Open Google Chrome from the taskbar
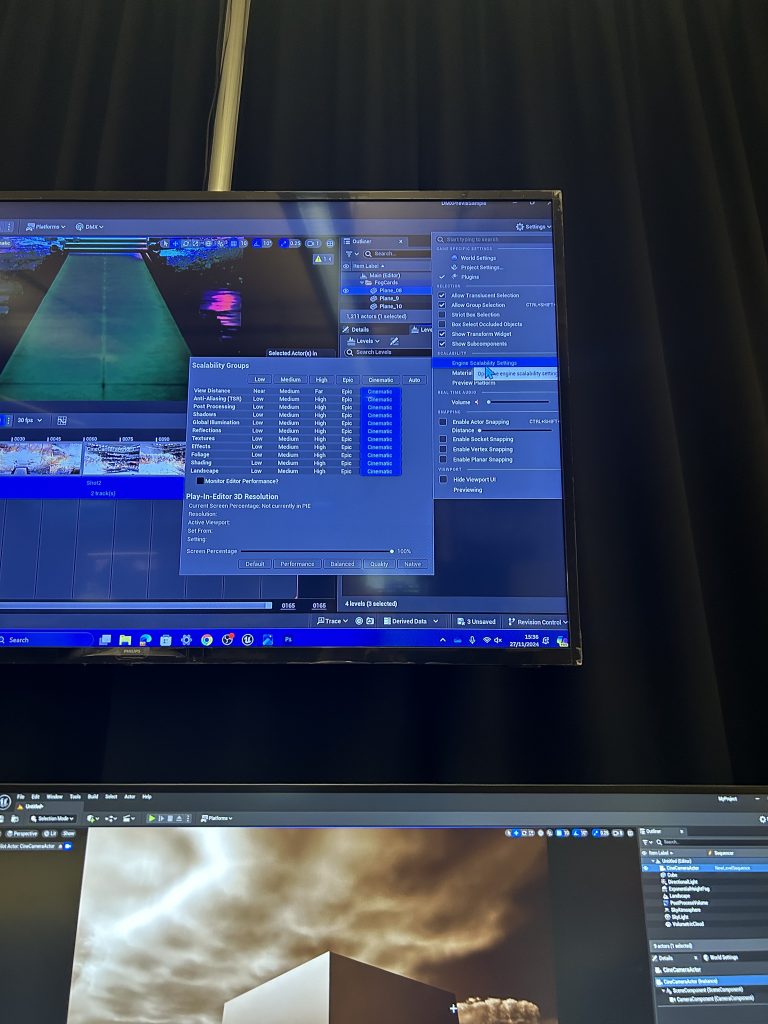The width and height of the screenshot is (768, 1024). pyautogui.click(x=206, y=640)
